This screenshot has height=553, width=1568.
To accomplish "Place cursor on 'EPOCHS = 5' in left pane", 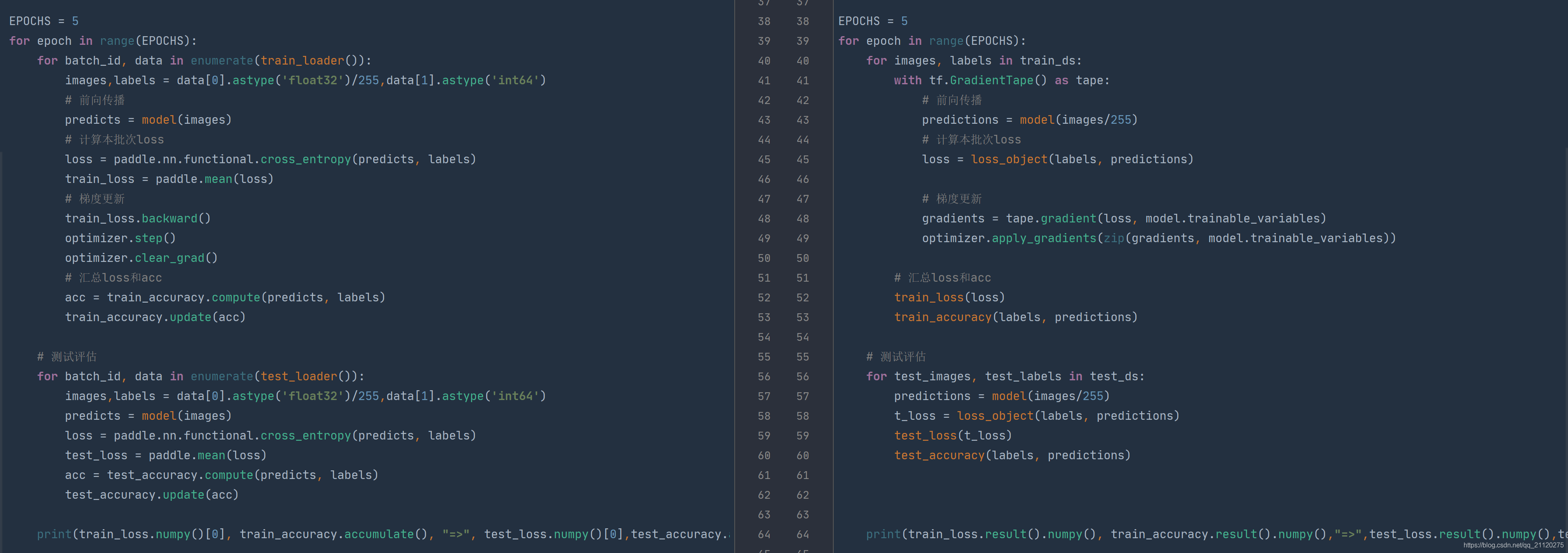I will coord(44,21).
